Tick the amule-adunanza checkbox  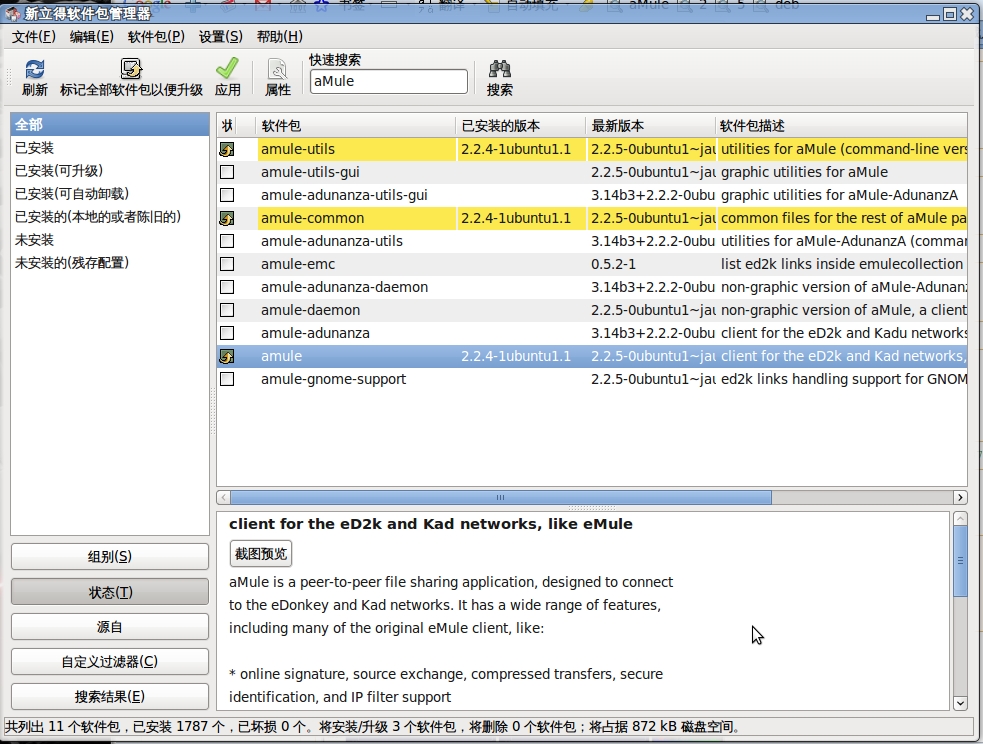(227, 333)
